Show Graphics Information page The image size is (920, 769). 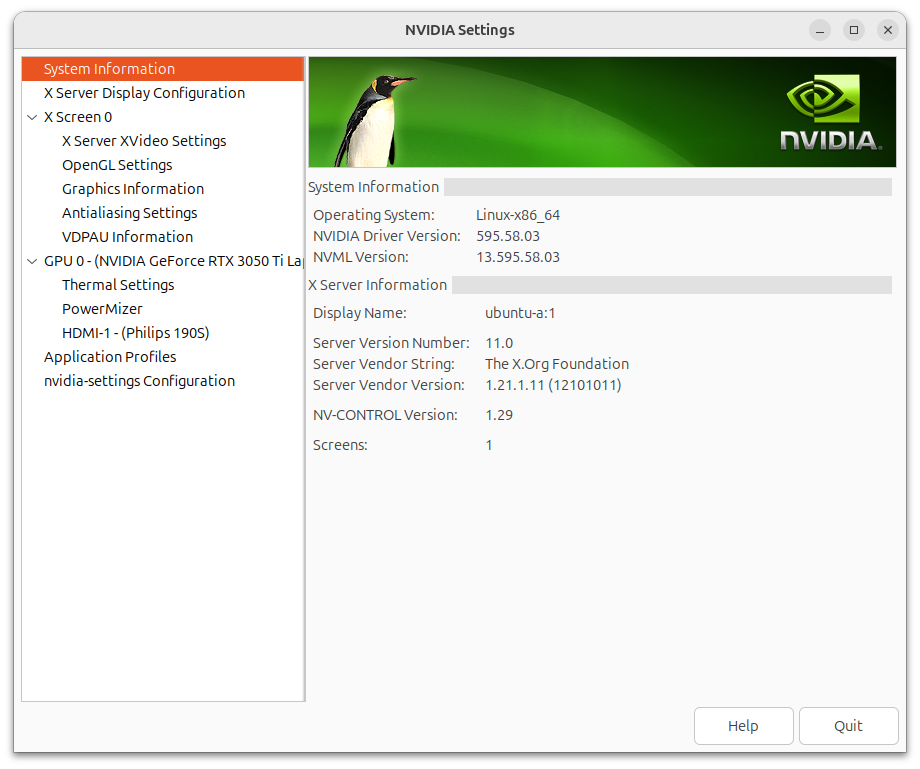[133, 189]
